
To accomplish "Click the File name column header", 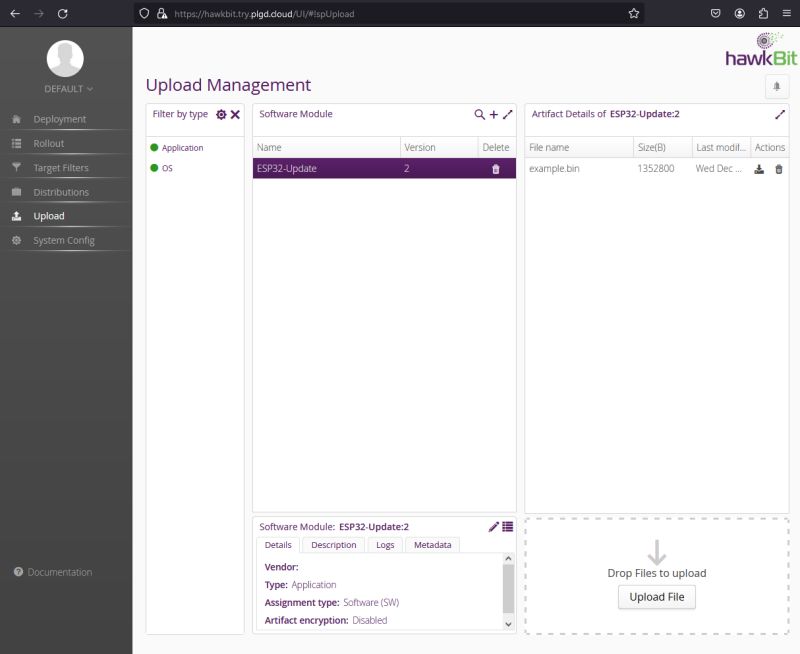I will coord(579,147).
